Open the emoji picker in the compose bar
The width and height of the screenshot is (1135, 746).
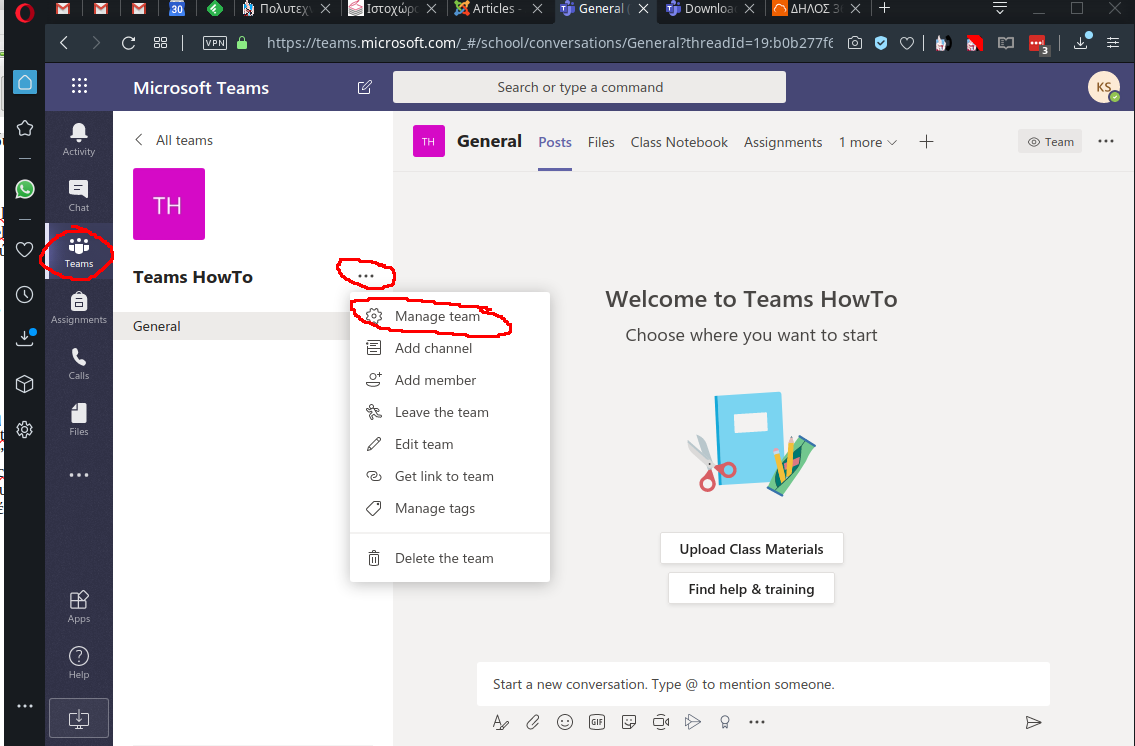click(x=565, y=722)
